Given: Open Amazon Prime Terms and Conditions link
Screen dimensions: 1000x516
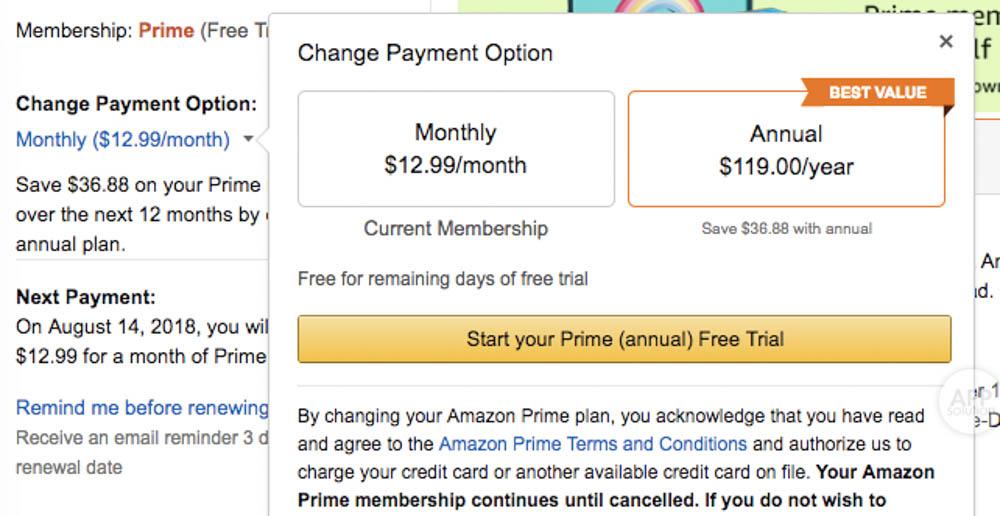Looking at the screenshot, I should click(592, 443).
